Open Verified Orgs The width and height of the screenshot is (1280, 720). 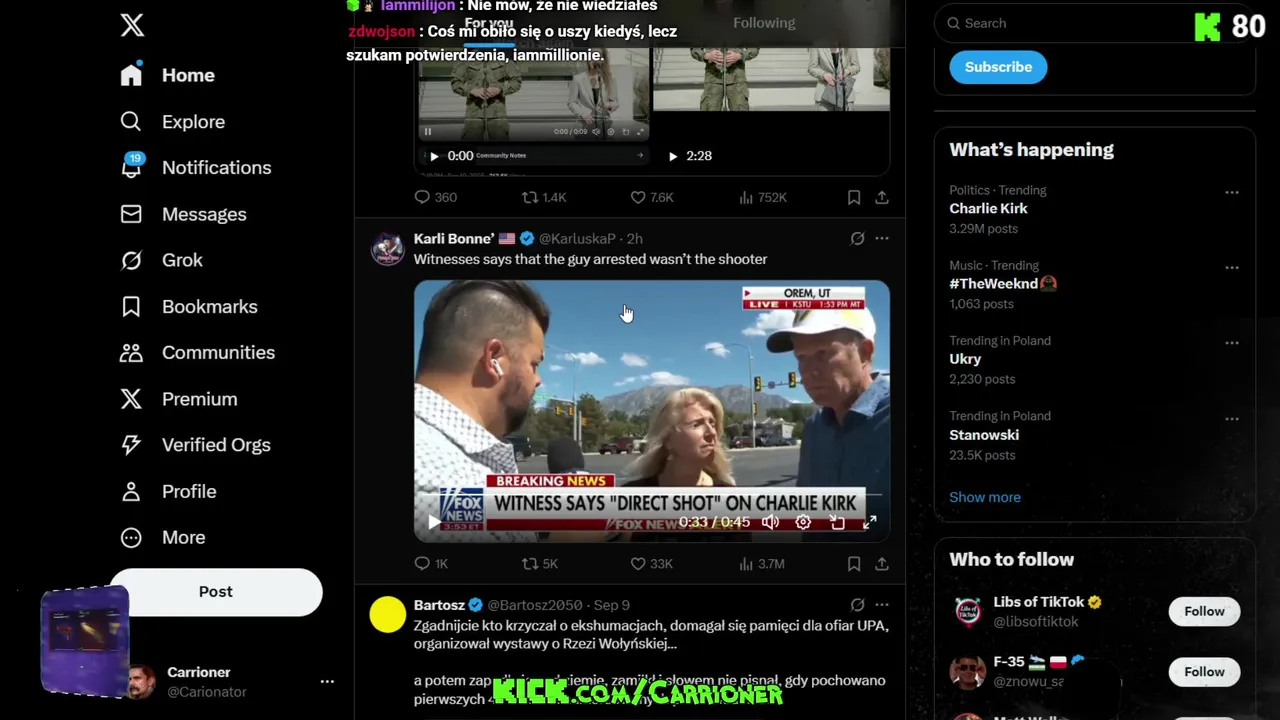(x=195, y=445)
